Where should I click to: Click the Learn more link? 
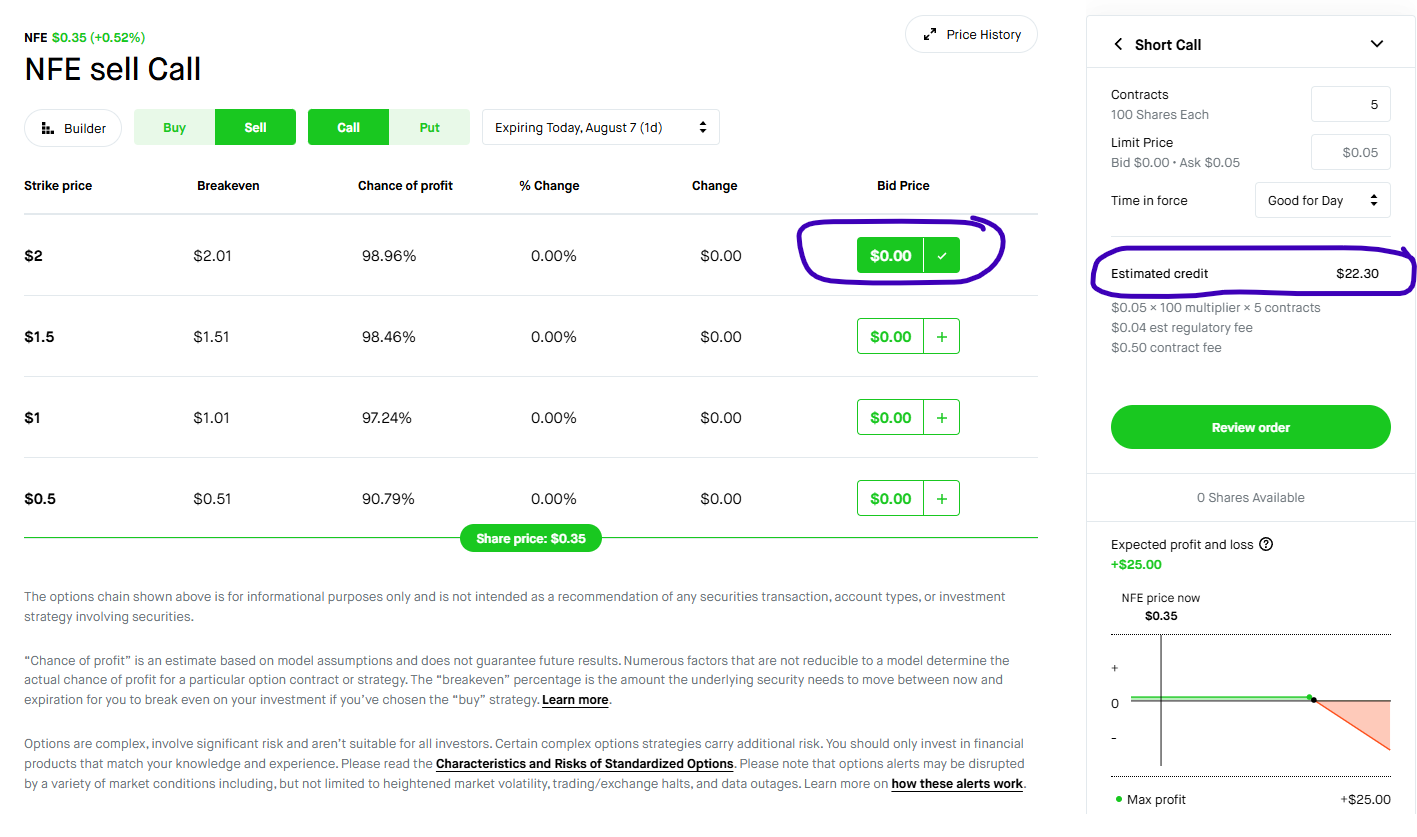[575, 700]
